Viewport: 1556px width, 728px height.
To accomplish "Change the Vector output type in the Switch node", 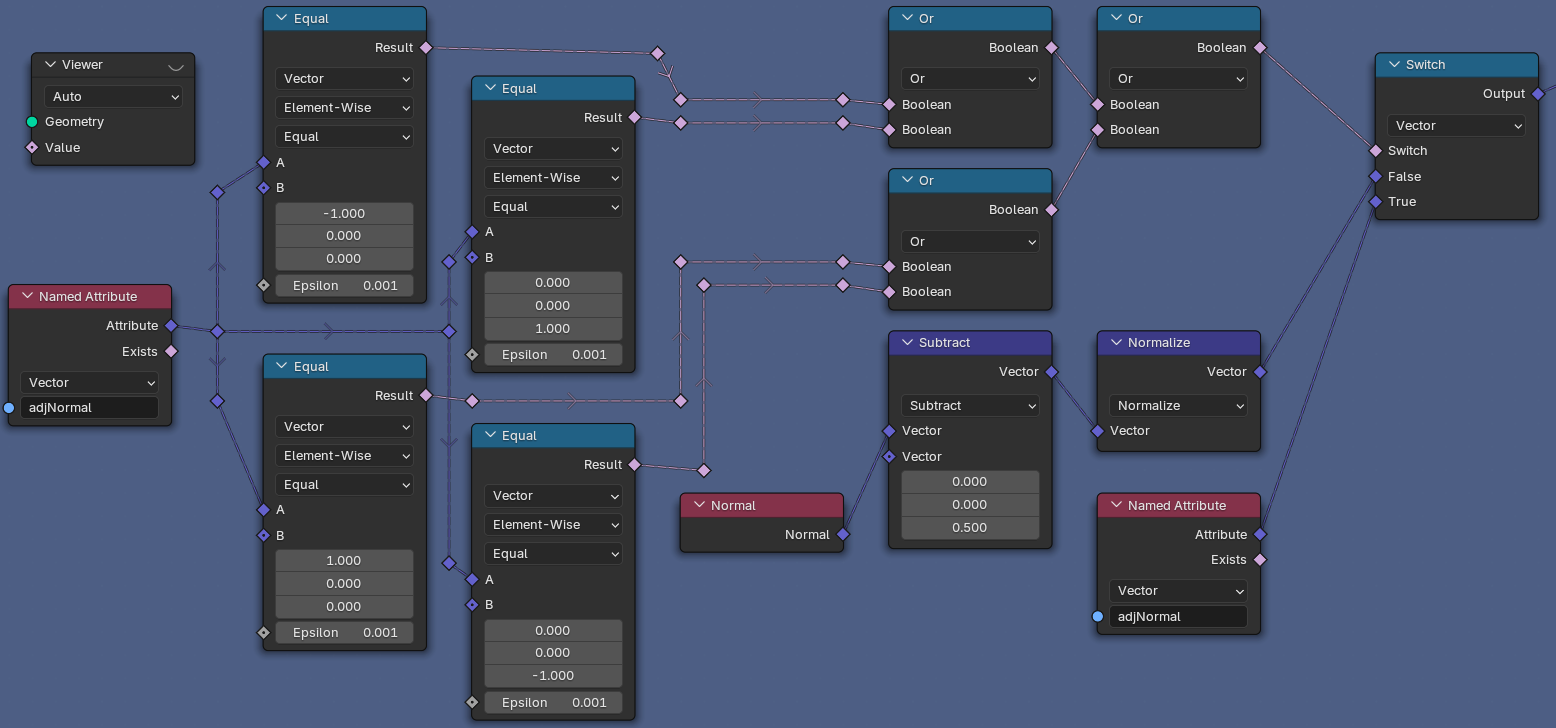I will click(1456, 125).
